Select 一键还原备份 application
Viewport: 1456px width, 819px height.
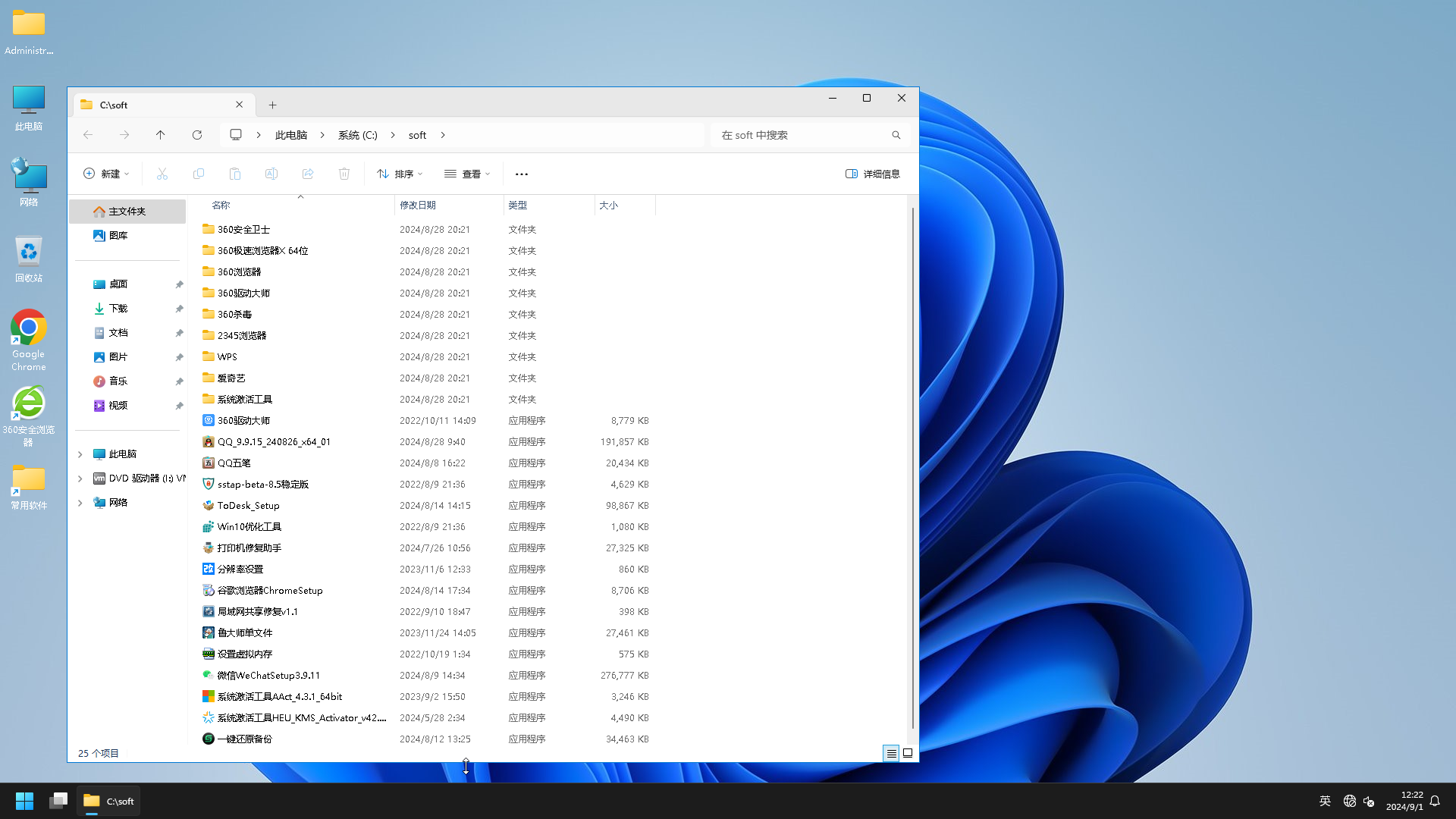point(244,739)
